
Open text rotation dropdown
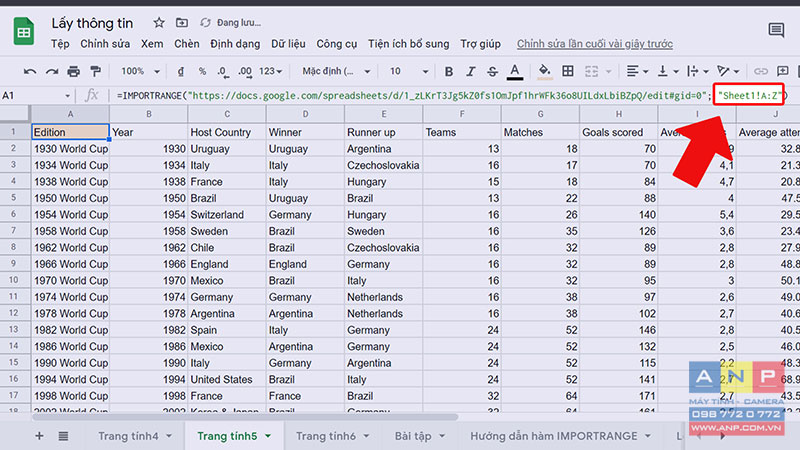(x=728, y=71)
